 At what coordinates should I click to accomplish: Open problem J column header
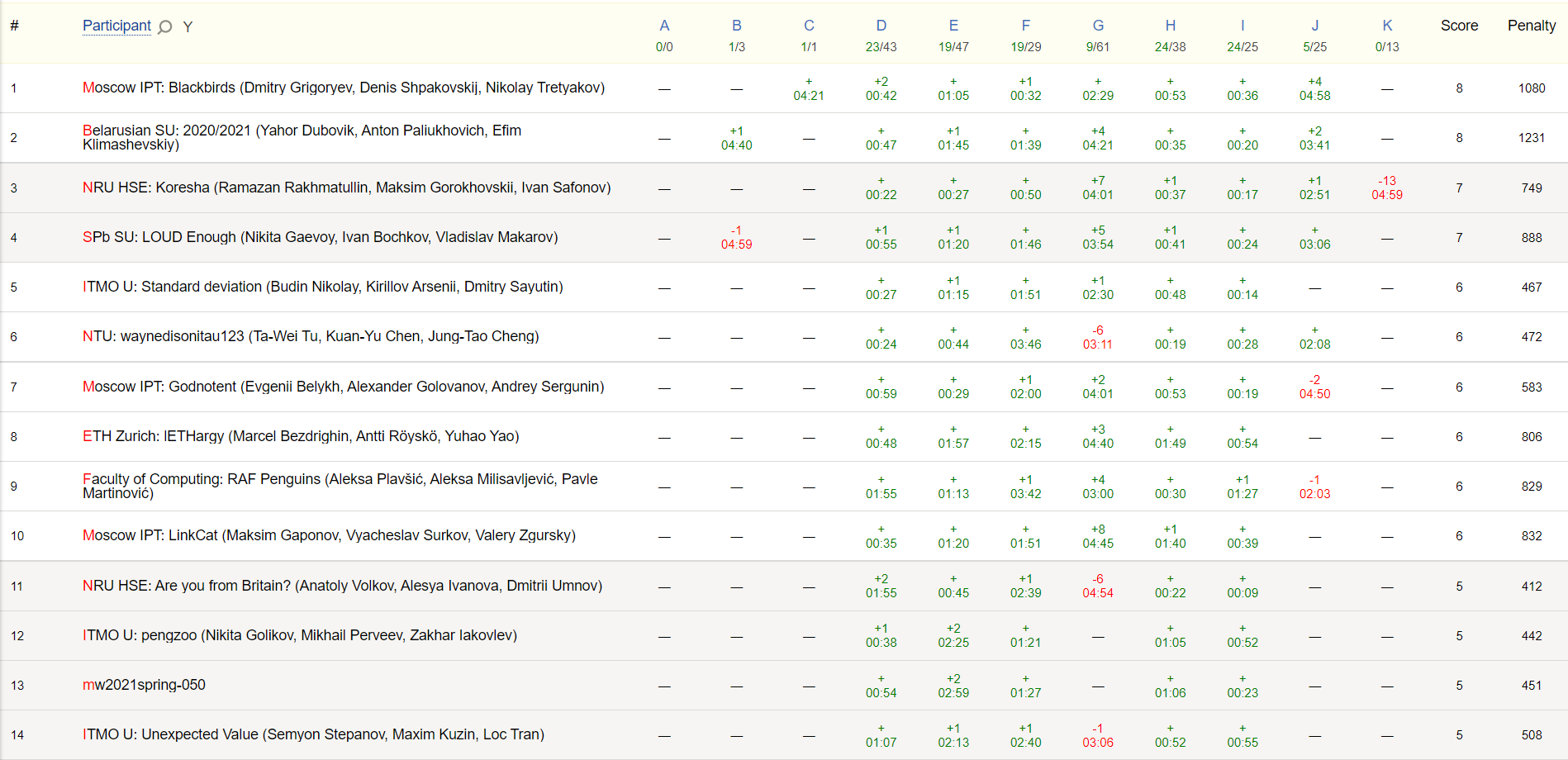(x=1314, y=26)
